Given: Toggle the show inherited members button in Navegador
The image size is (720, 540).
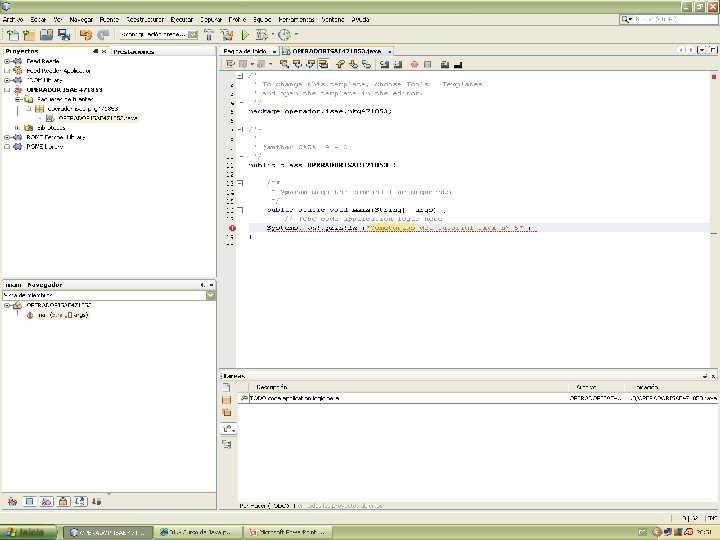Looking at the screenshot, I should click(13, 501).
